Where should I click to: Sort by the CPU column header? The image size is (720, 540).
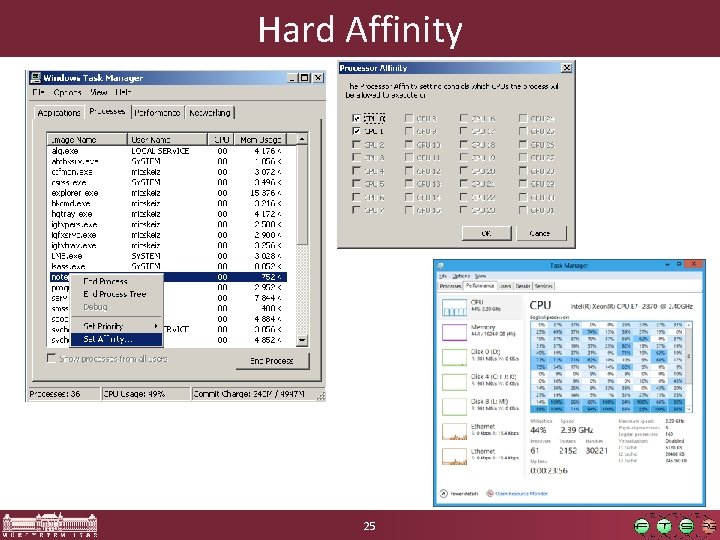click(221, 139)
